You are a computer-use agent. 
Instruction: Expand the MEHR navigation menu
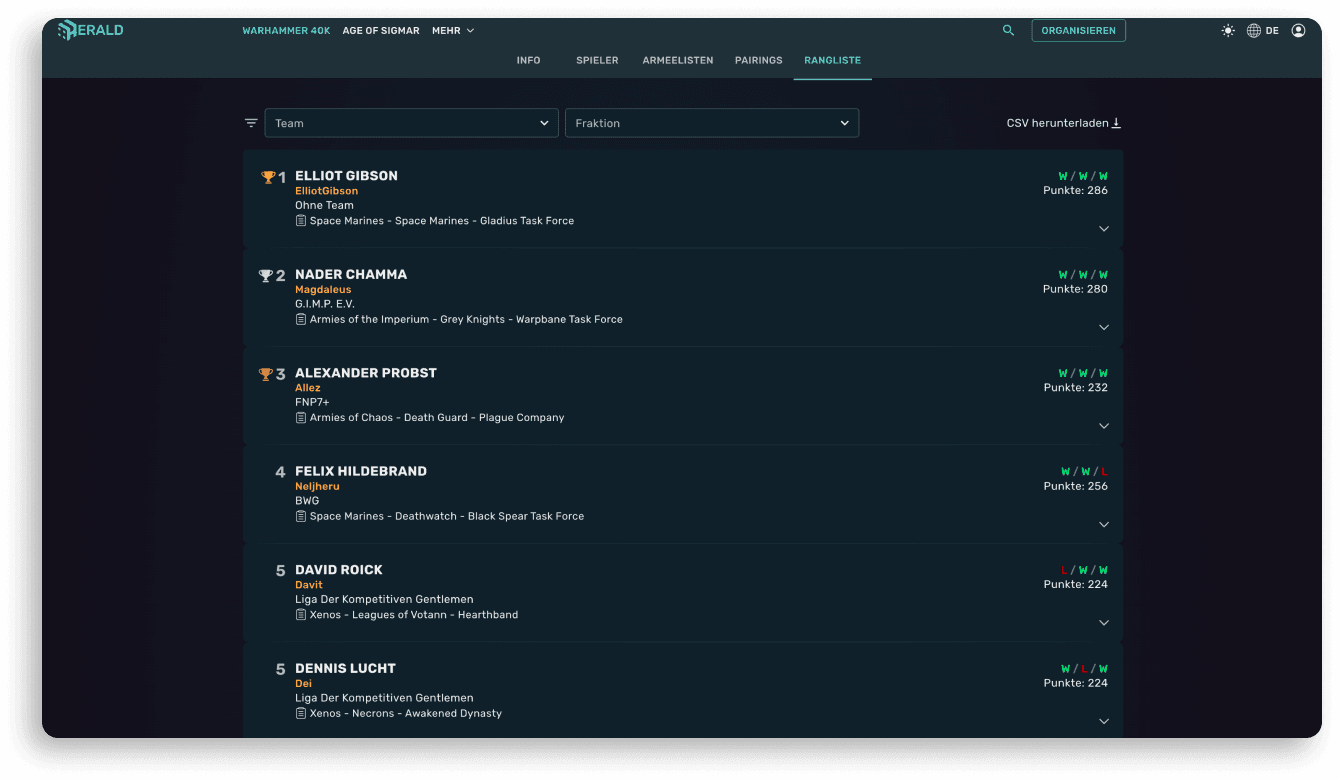point(452,31)
